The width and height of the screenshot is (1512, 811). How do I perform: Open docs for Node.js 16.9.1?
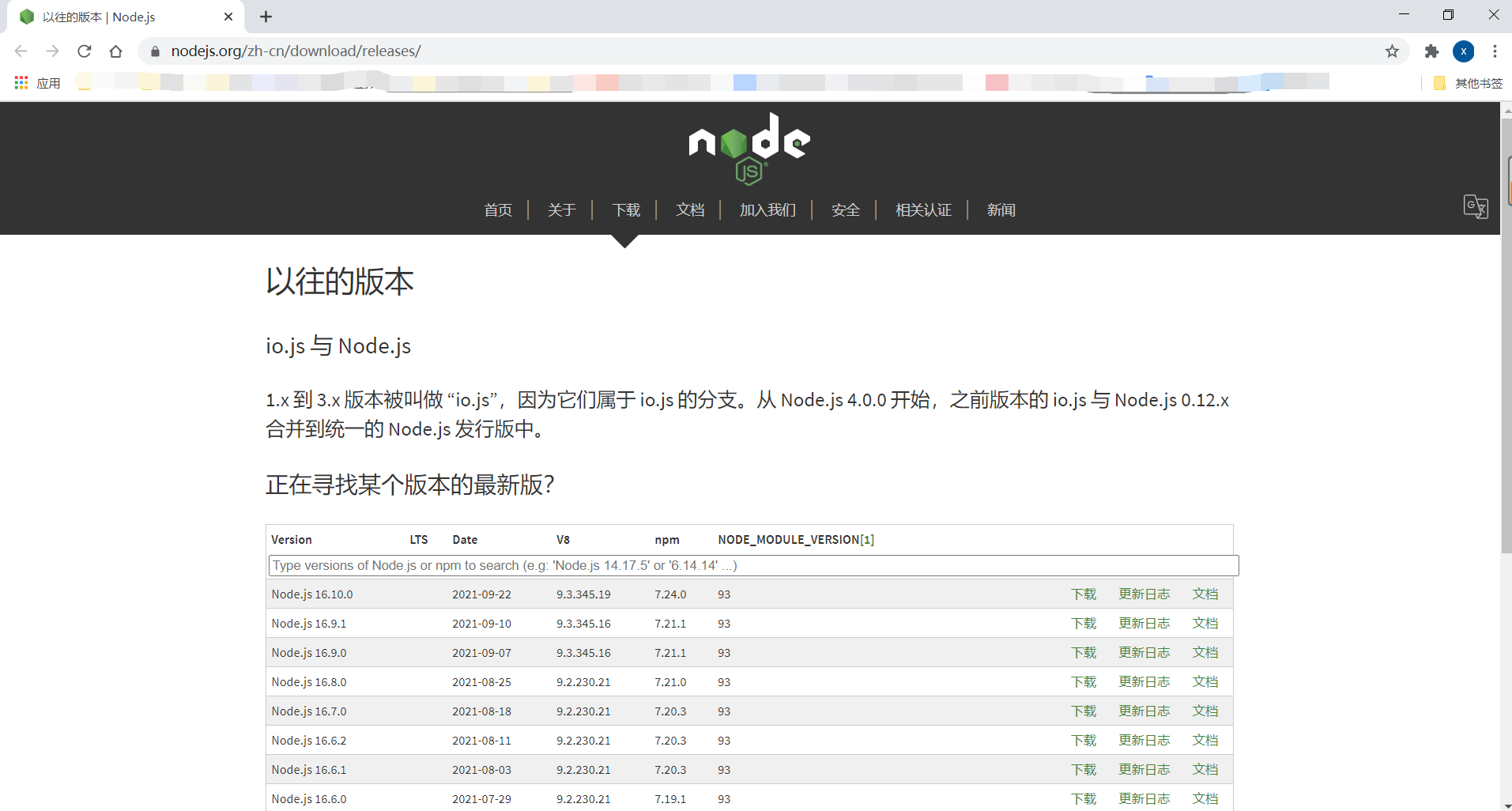1205,624
